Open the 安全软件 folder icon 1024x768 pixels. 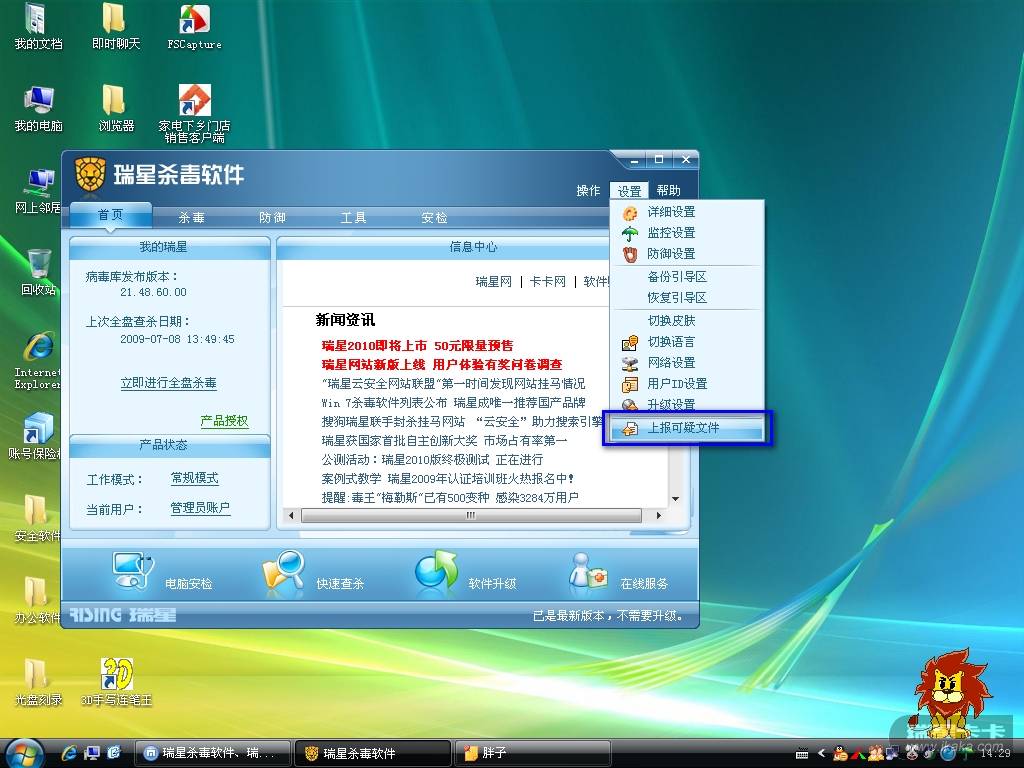click(x=36, y=518)
